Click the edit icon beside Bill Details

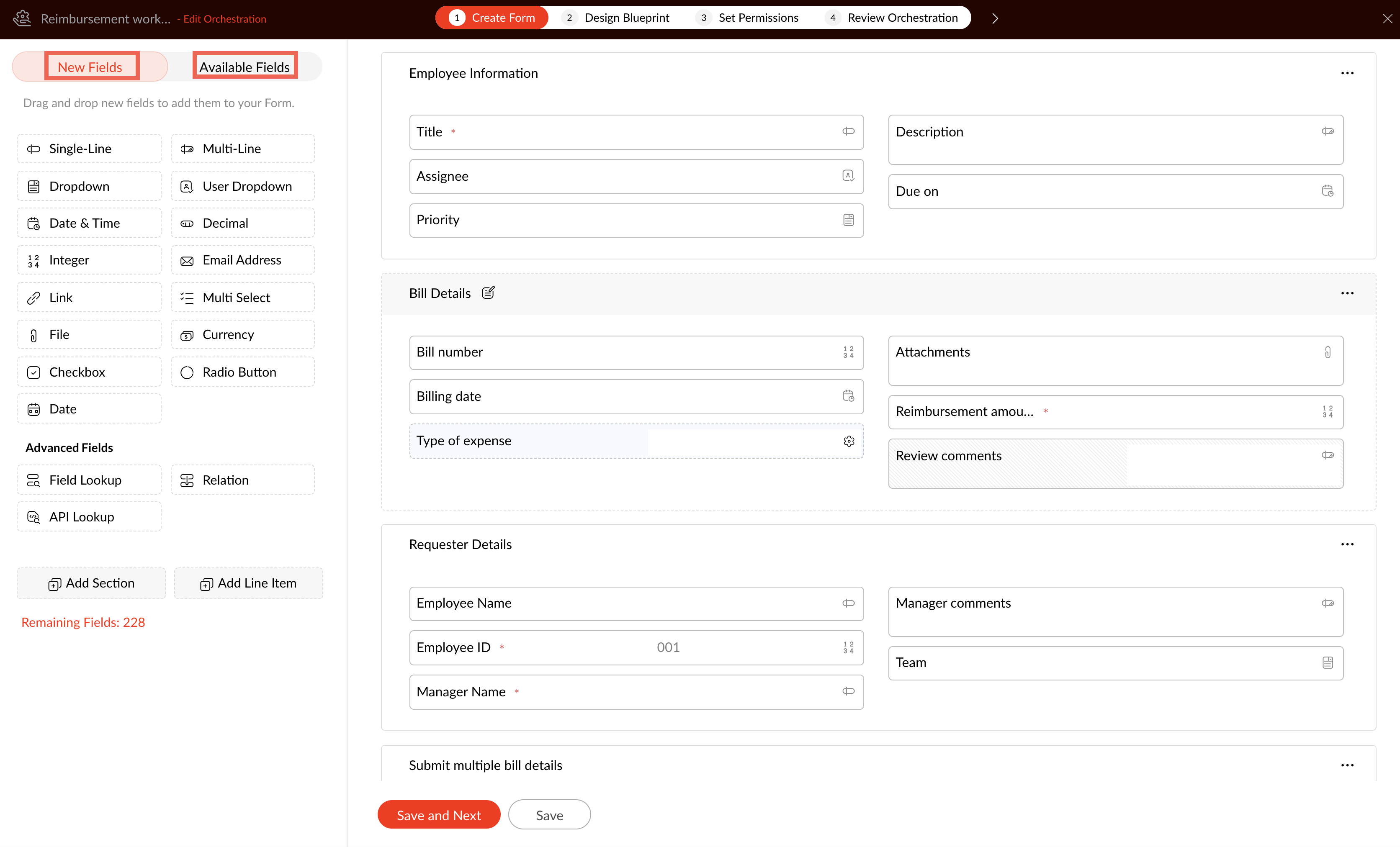coord(488,293)
